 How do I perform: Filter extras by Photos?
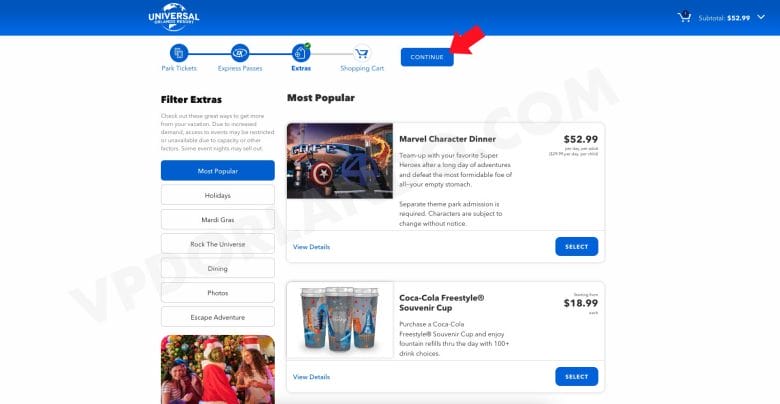point(217,293)
